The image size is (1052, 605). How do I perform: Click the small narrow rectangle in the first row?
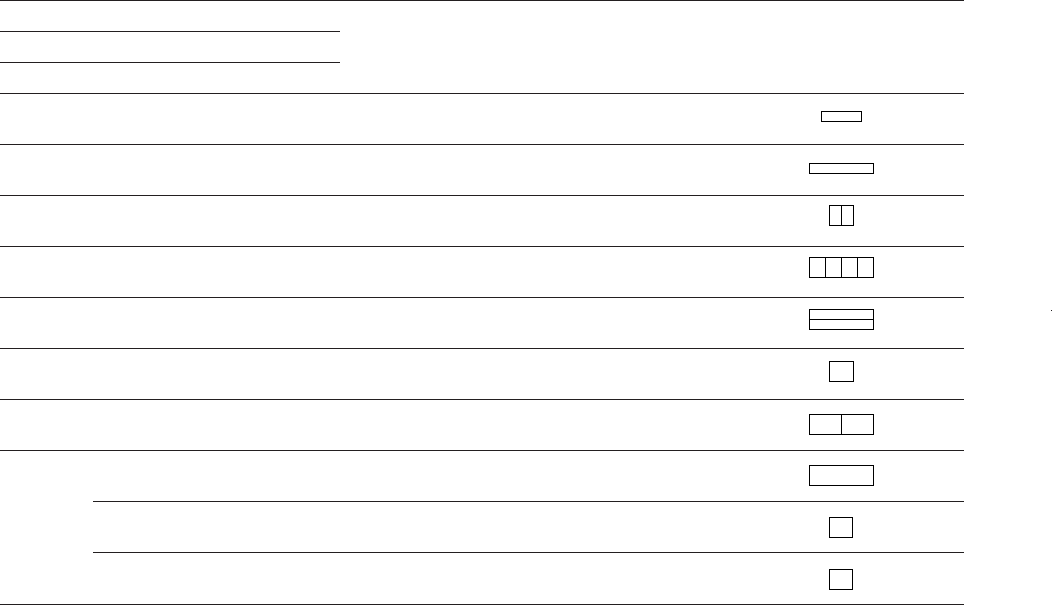pos(841,117)
